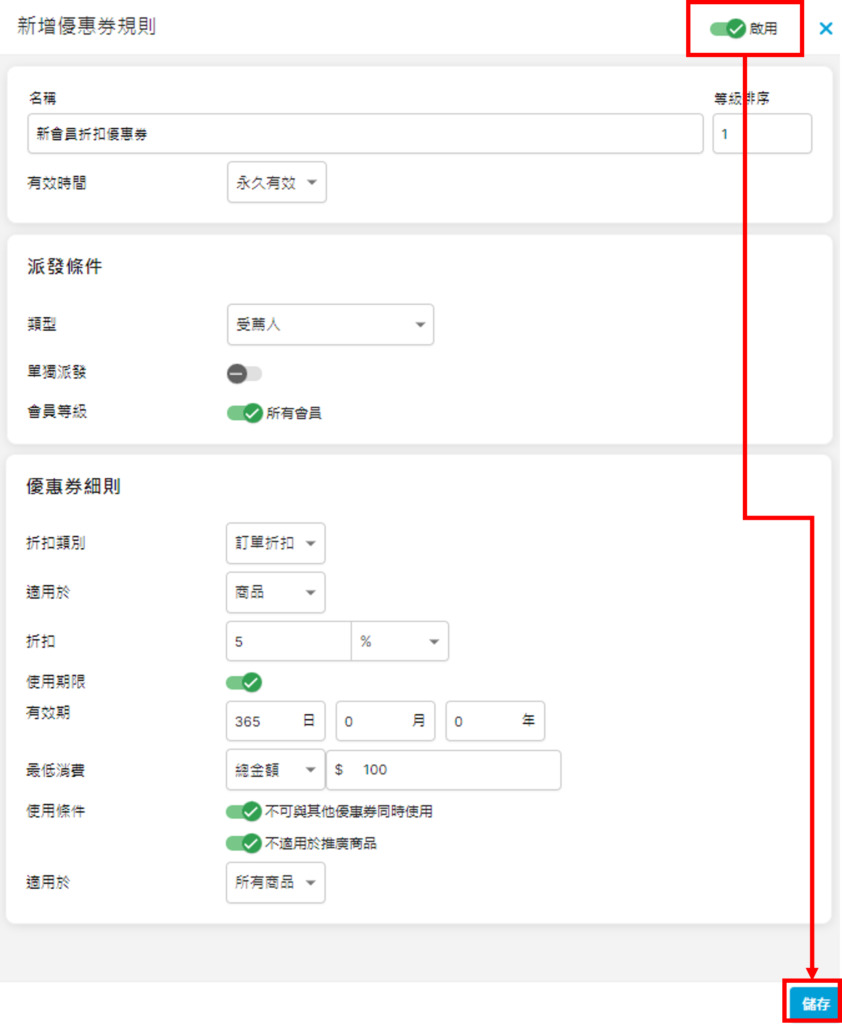The image size is (842, 1024).
Task: Open the 最低消費 dropdown showing 總金額
Action: (x=275, y=770)
